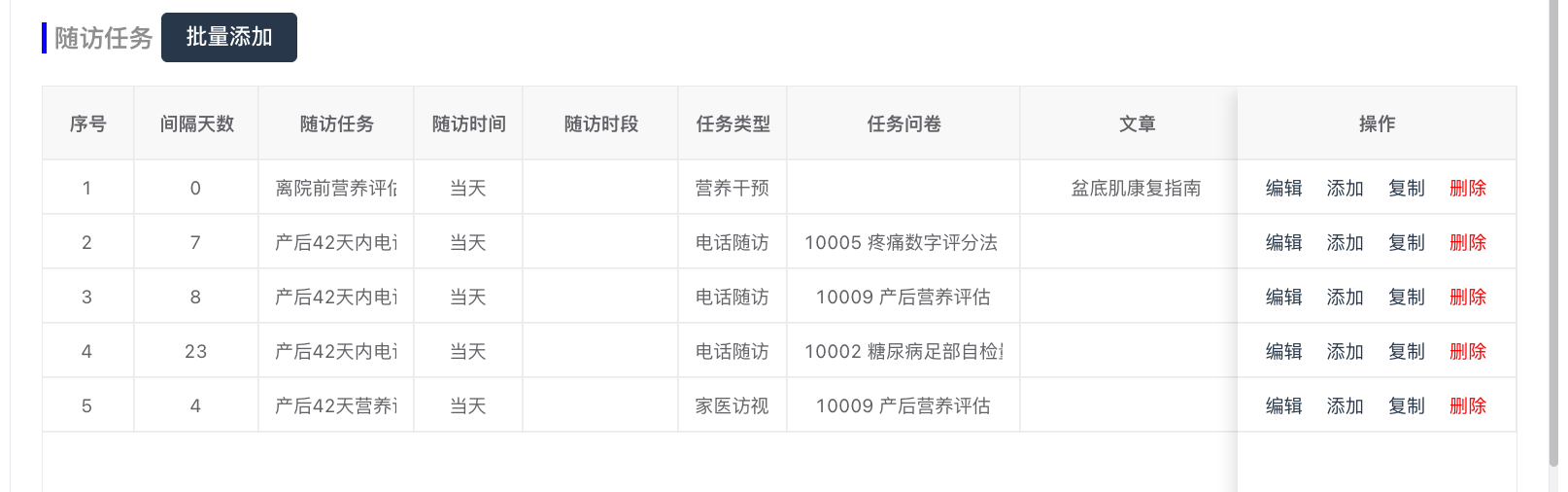The width and height of the screenshot is (1568, 492).
Task: Add a task after row 2
Action: click(x=1345, y=242)
